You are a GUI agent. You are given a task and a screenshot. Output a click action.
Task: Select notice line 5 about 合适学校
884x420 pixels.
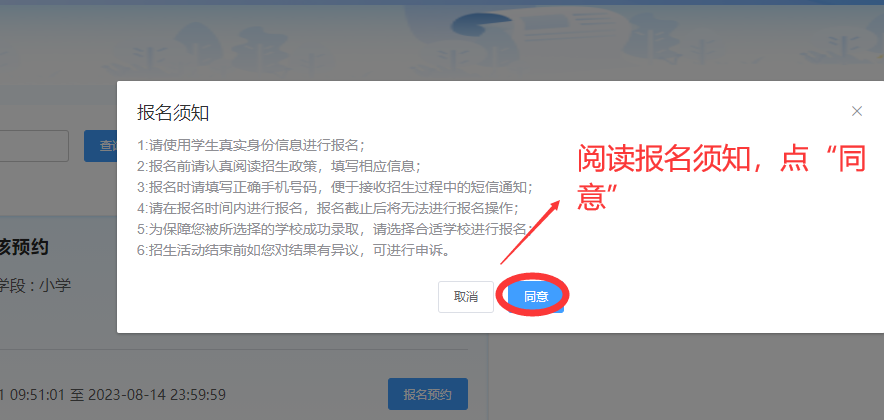click(x=335, y=229)
